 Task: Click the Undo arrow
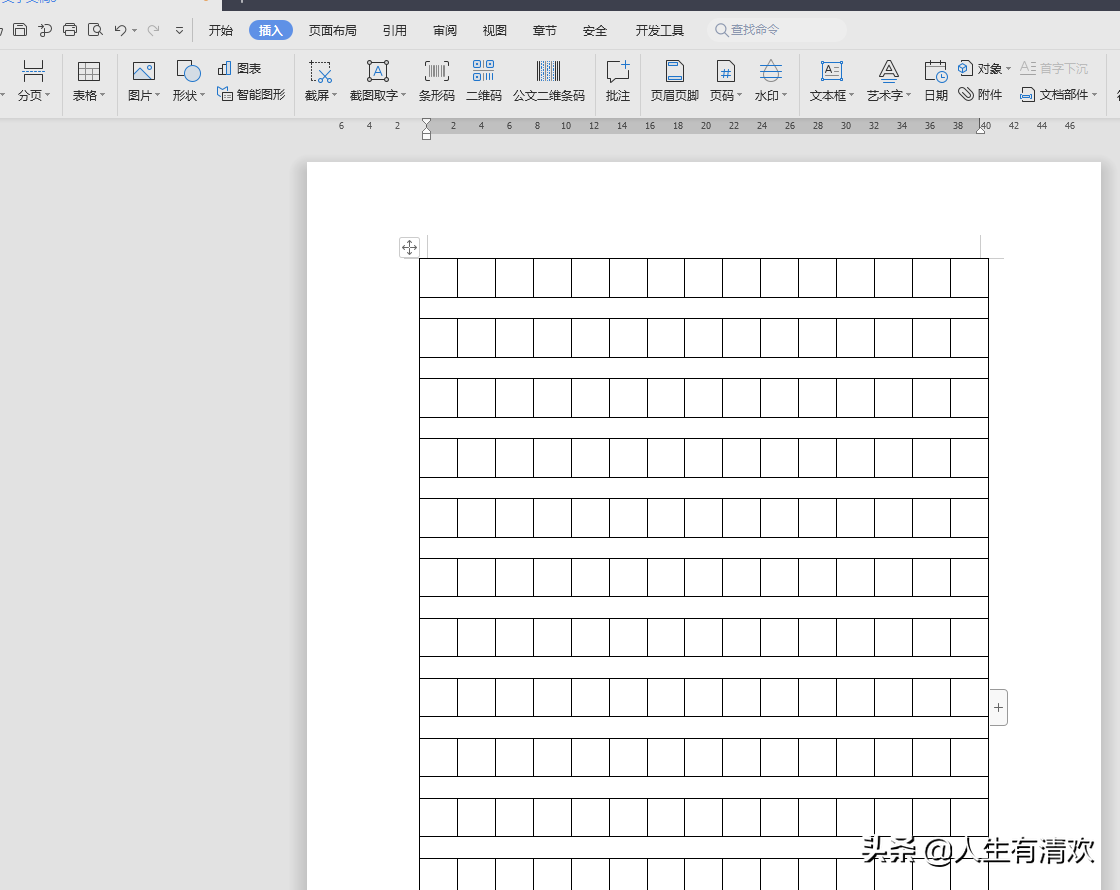(x=120, y=30)
